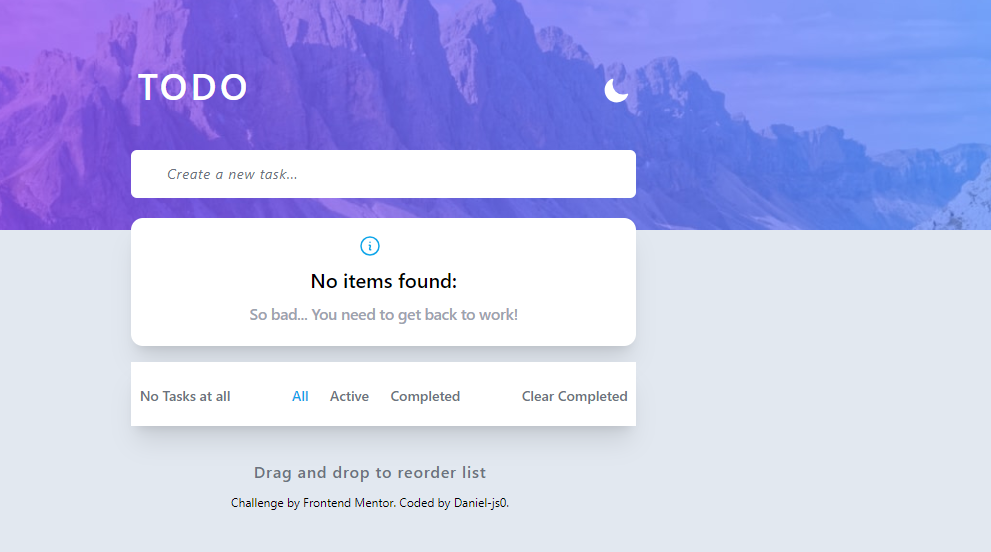Select the All filter tab
The width and height of the screenshot is (991, 552).
(300, 396)
